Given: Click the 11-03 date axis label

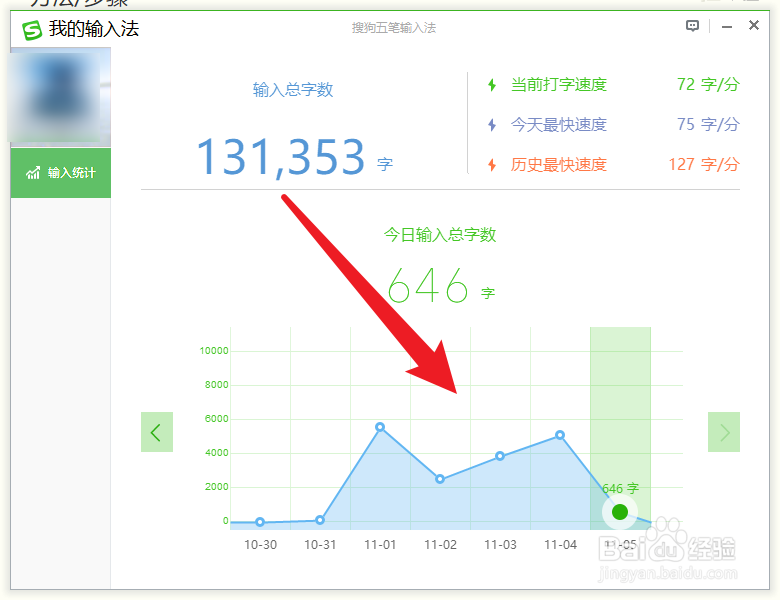Looking at the screenshot, I should click(x=500, y=545).
